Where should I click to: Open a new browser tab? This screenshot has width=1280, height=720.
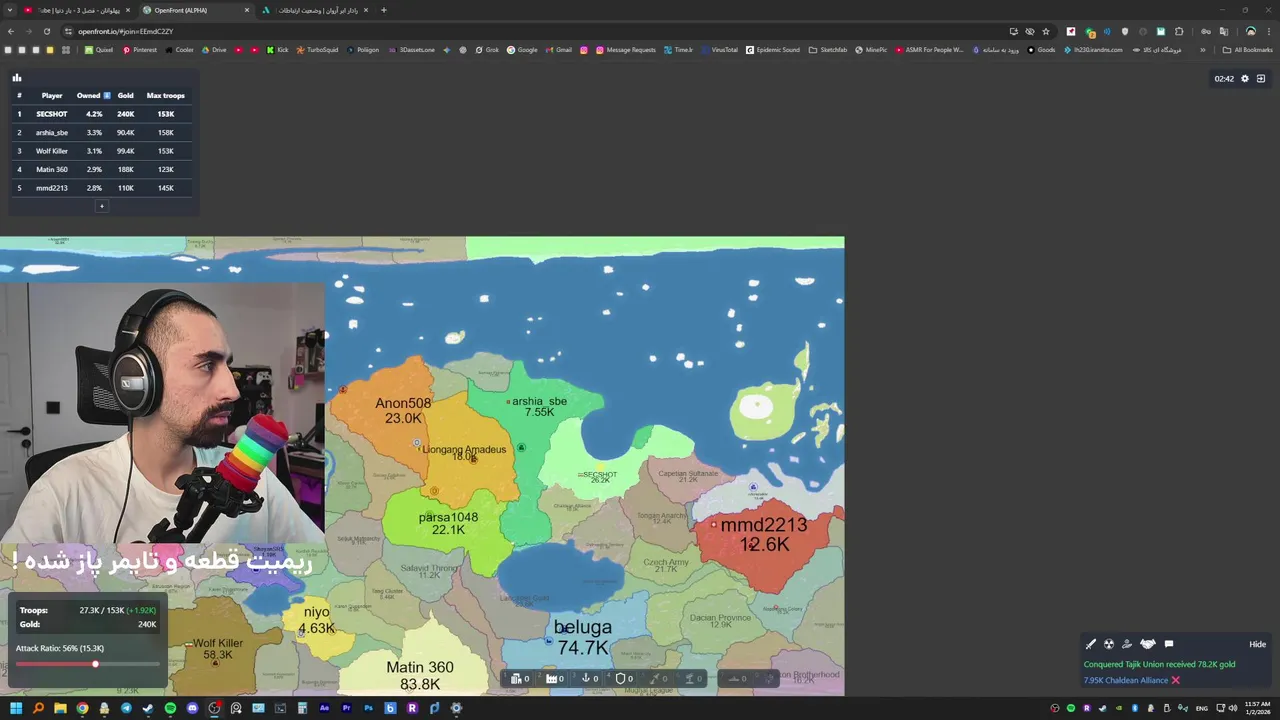384,10
